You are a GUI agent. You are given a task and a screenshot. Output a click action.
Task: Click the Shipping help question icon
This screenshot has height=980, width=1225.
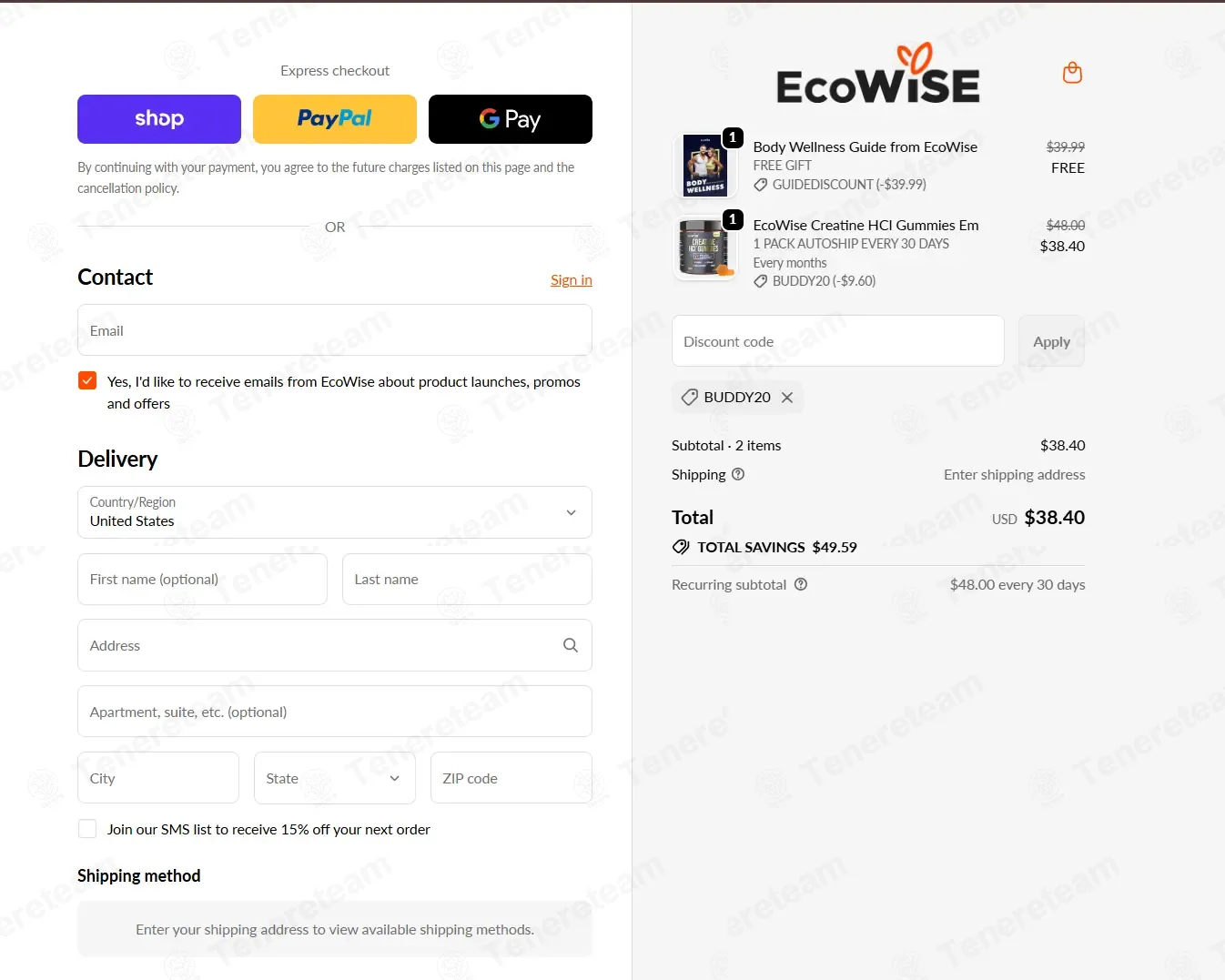(x=738, y=474)
